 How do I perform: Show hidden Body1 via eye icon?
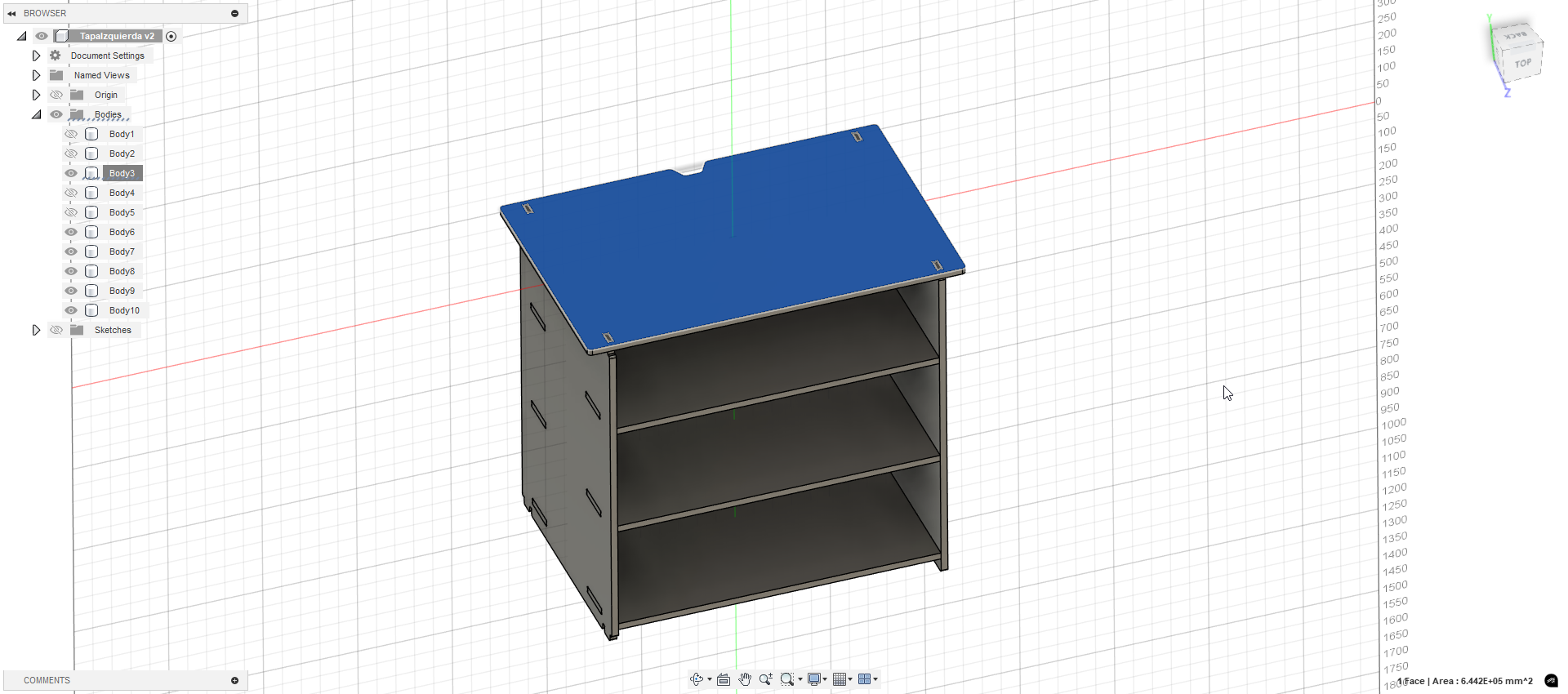point(71,134)
